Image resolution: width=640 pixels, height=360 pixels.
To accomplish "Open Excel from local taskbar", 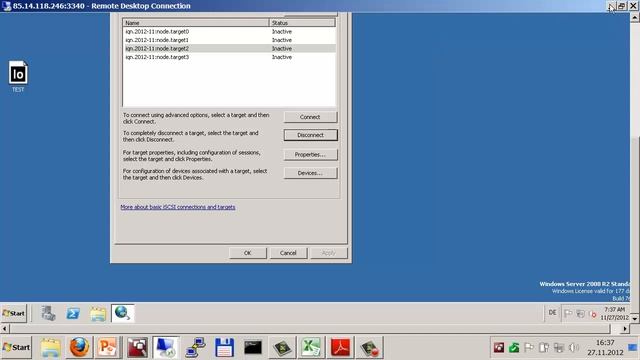I will [311, 348].
